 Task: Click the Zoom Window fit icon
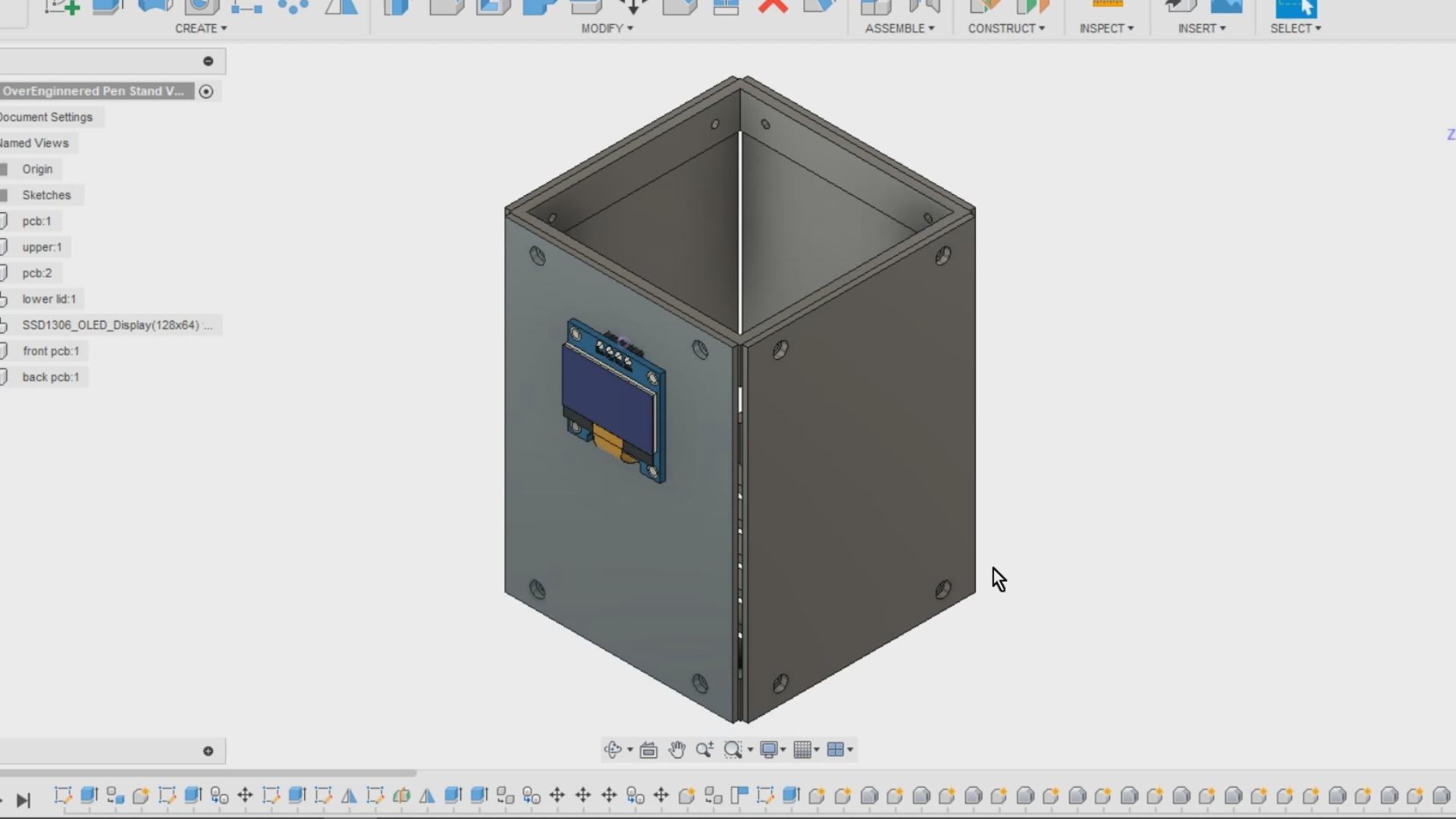tap(733, 750)
